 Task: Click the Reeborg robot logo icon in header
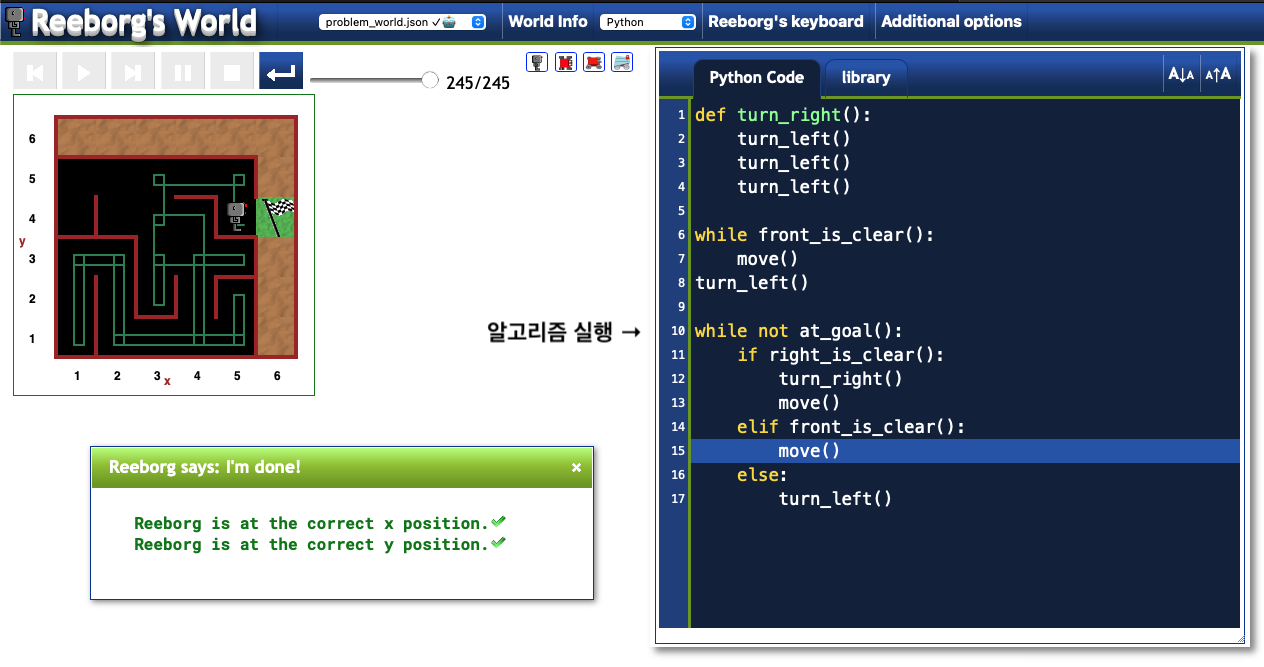[x=14, y=20]
